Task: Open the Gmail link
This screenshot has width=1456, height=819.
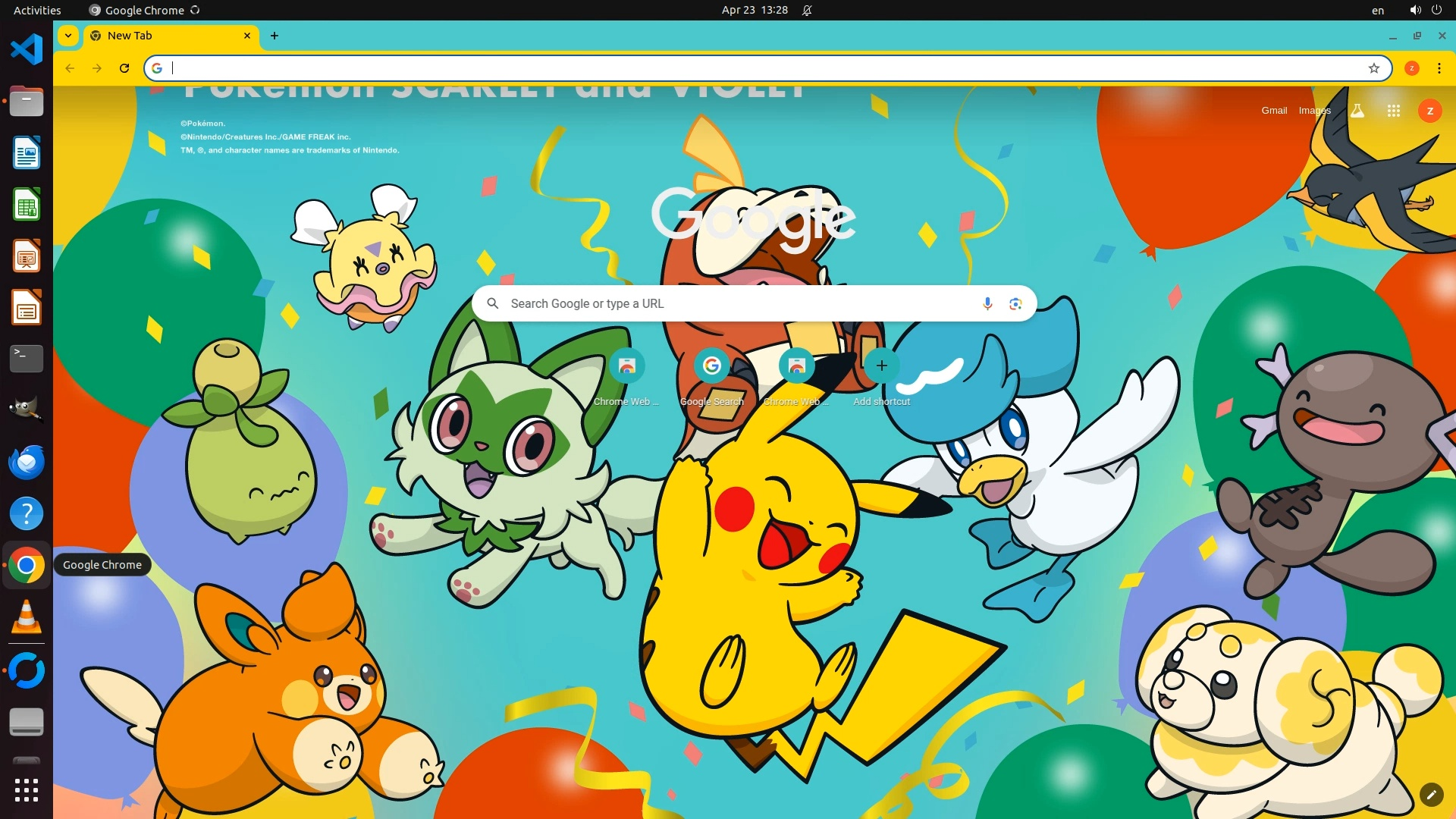Action: [x=1274, y=111]
